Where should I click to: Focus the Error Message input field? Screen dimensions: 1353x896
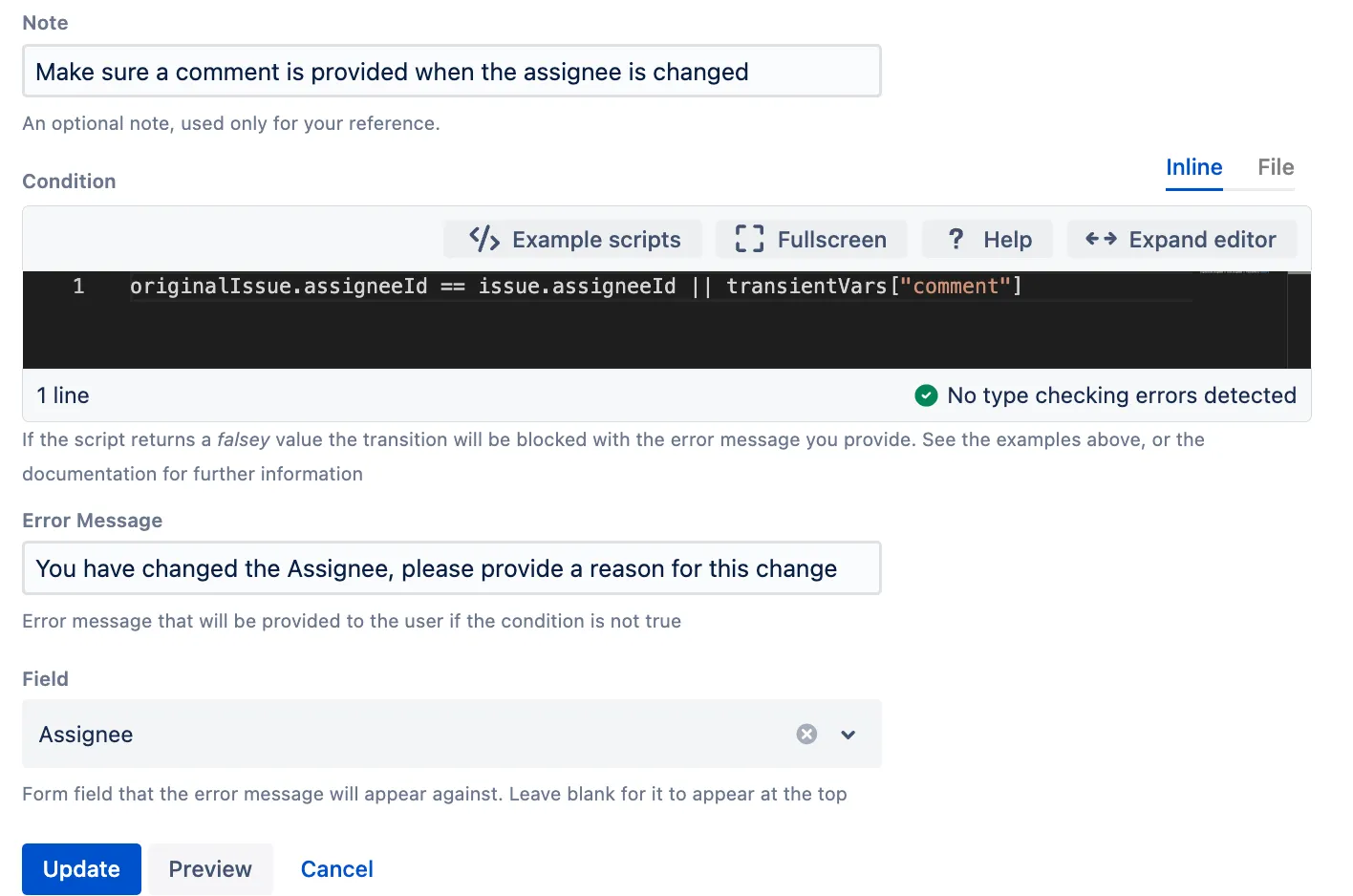[x=451, y=568]
